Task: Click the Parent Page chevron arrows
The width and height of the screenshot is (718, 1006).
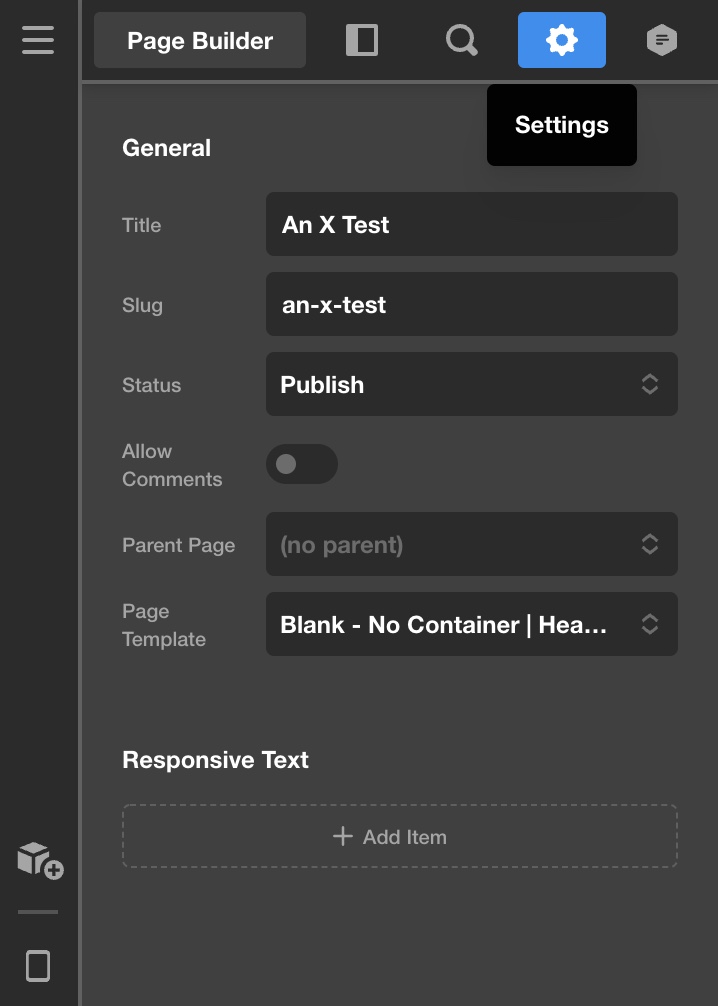Action: tap(650, 544)
